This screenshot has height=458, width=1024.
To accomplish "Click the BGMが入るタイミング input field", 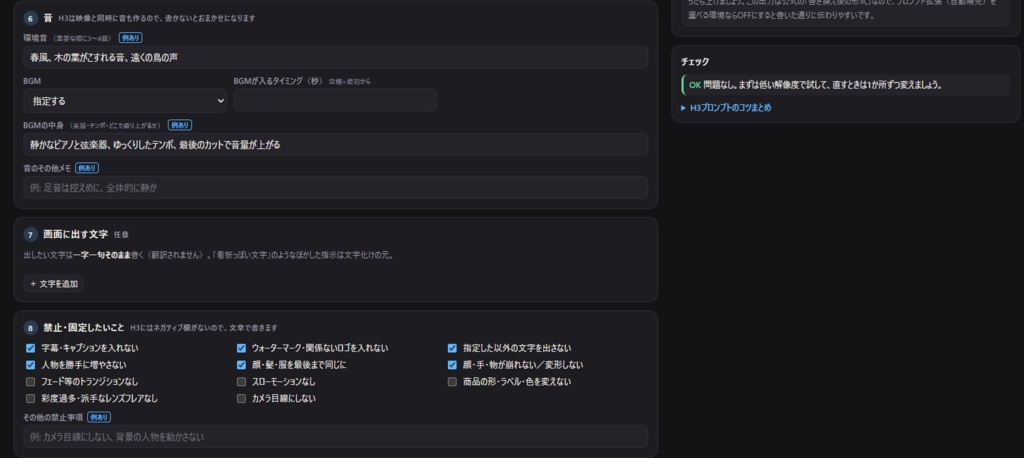I will tap(335, 101).
